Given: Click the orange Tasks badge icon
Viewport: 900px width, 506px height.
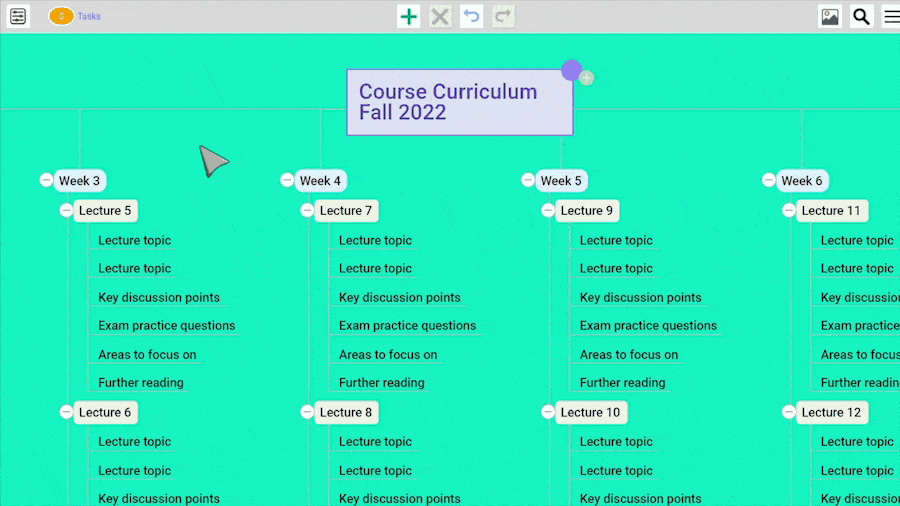Looking at the screenshot, I should pos(61,16).
